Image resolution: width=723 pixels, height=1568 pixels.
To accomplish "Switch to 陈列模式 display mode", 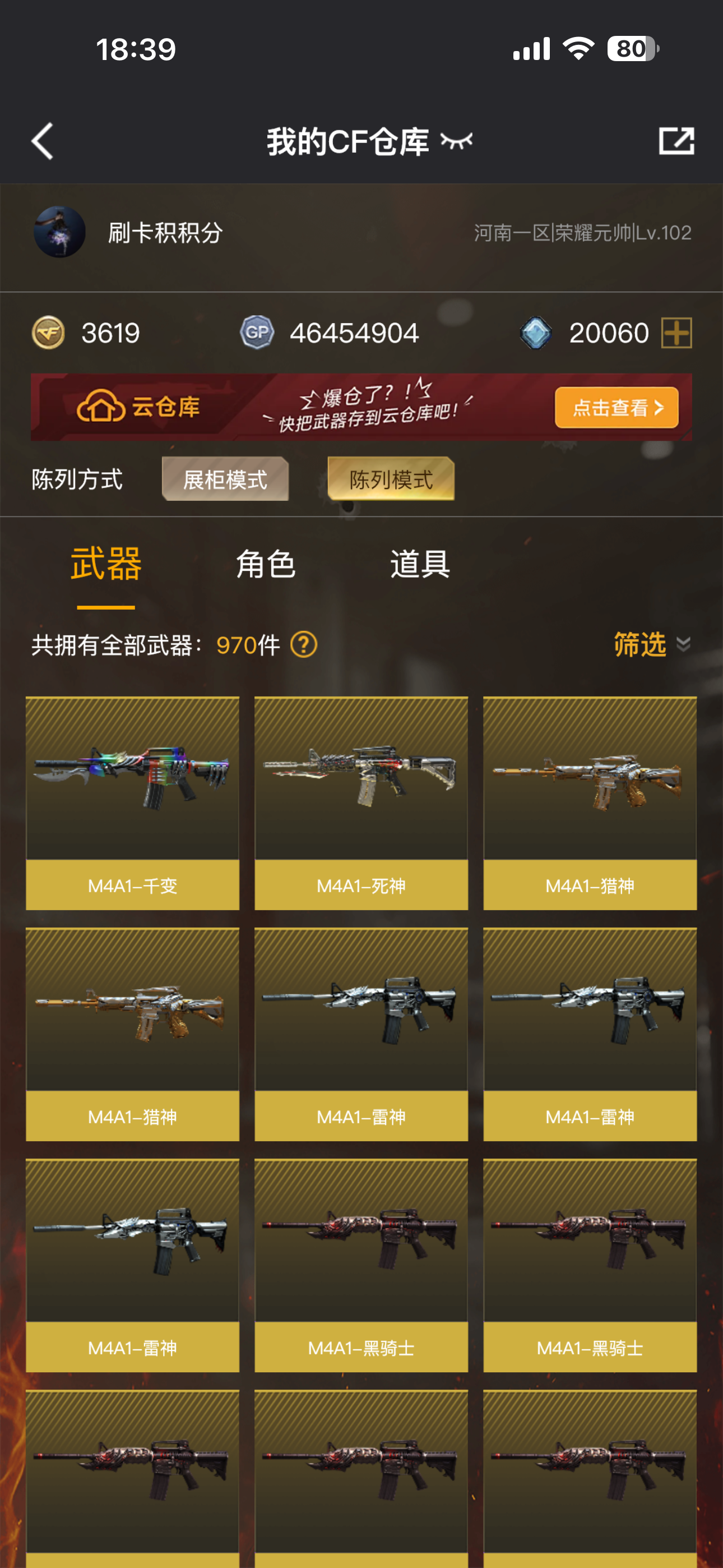I will click(391, 479).
